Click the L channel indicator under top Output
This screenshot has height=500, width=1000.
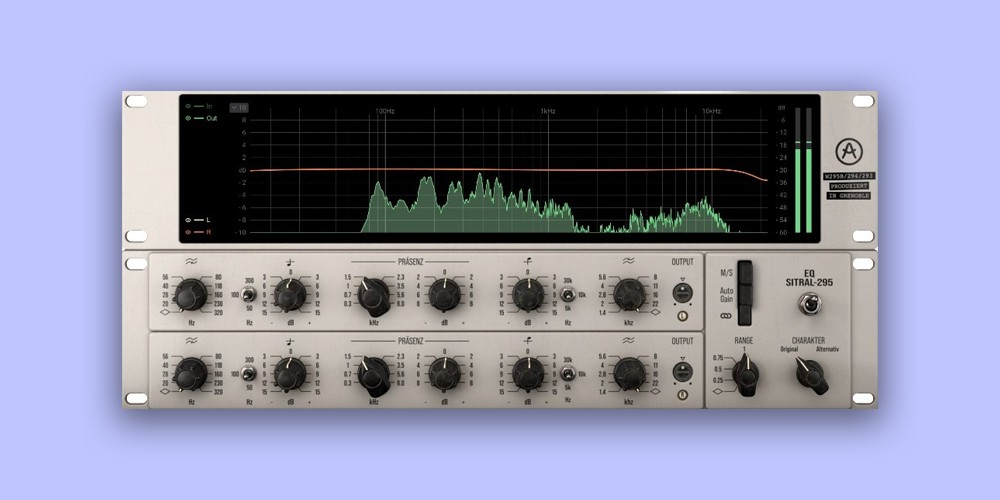click(682, 316)
